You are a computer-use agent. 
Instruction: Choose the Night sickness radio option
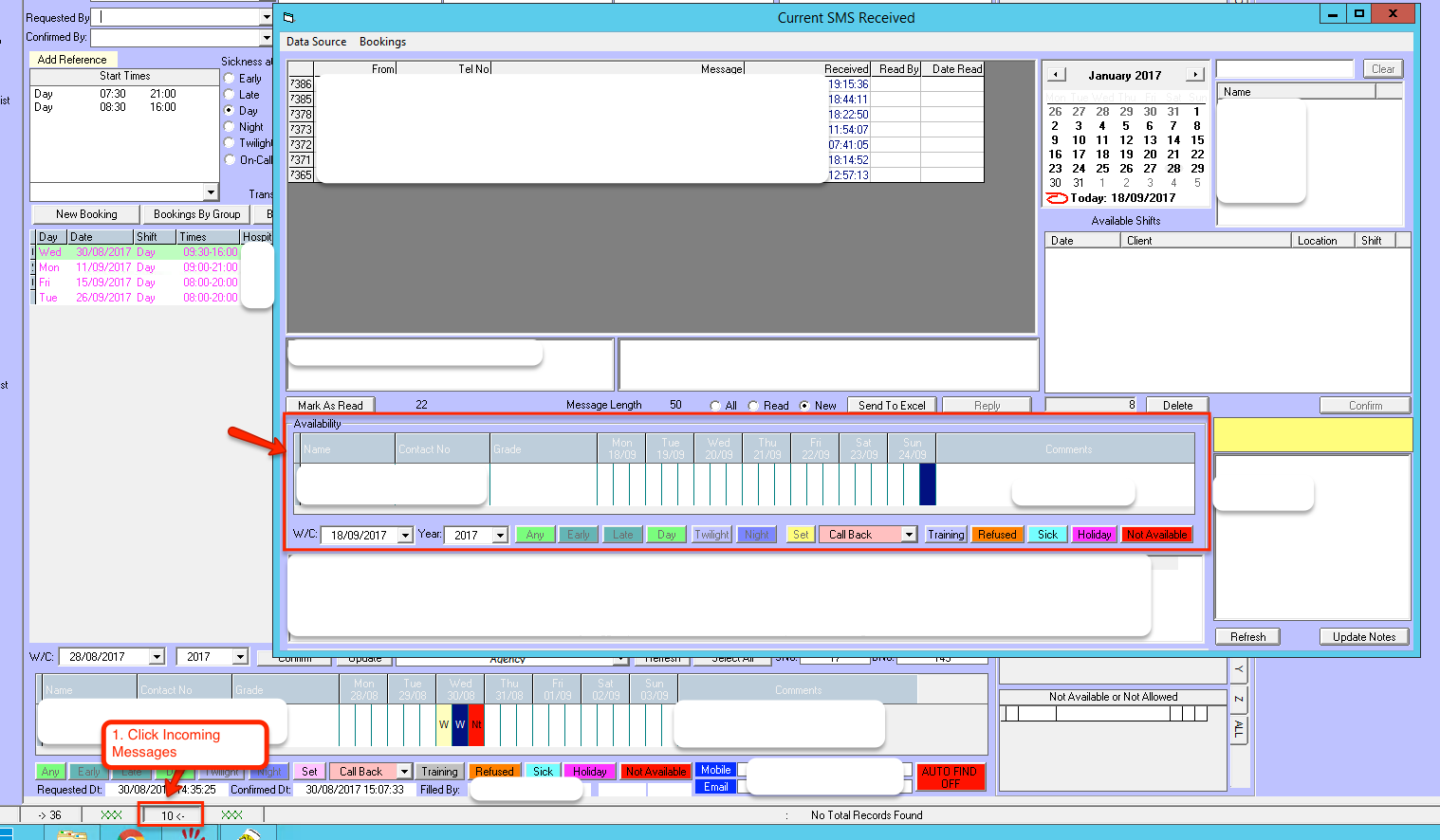click(x=230, y=127)
